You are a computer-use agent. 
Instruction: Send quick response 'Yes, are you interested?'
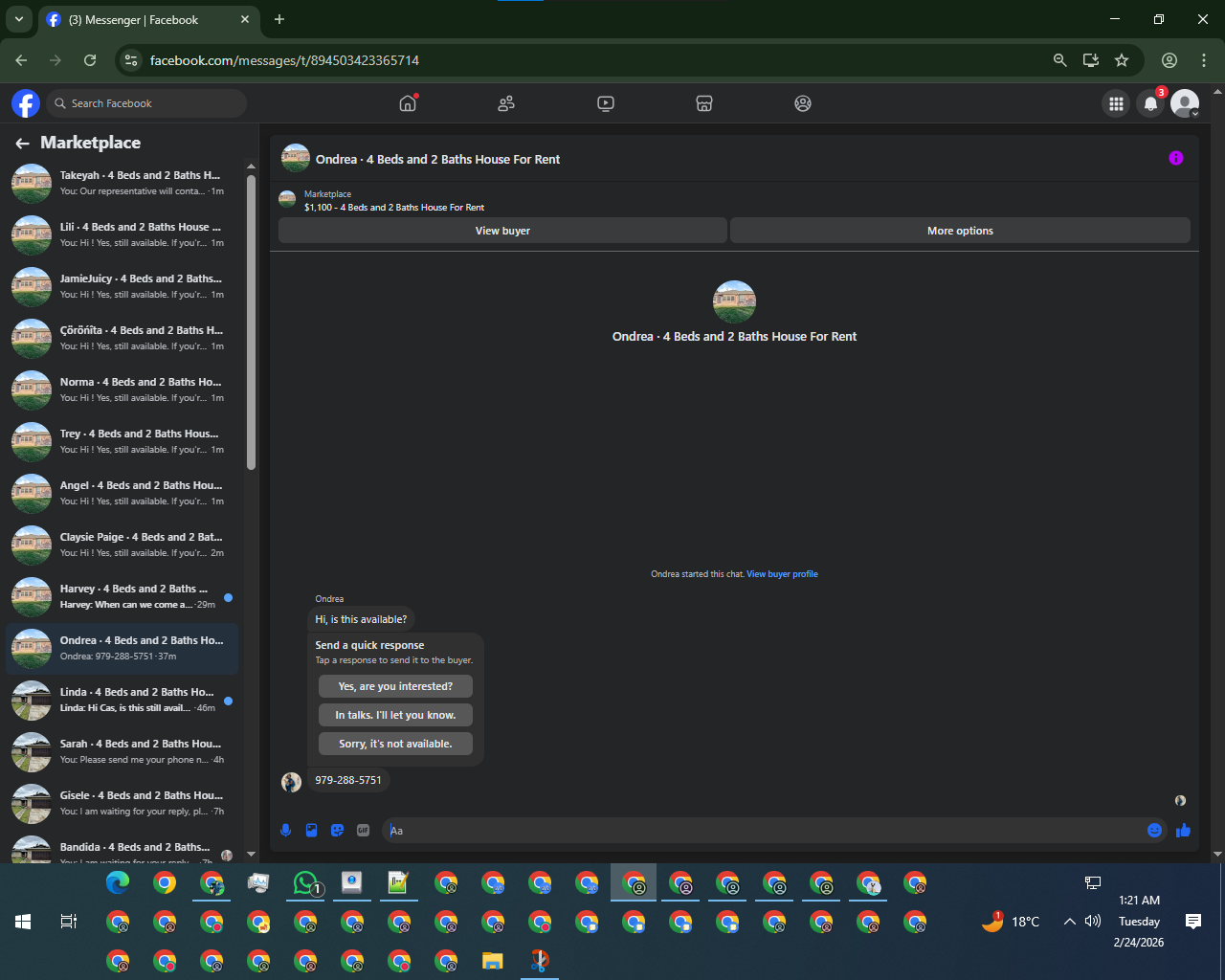(395, 686)
